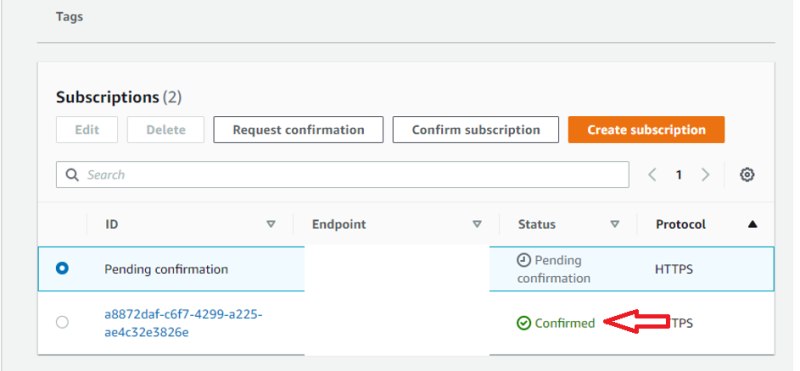Click the Edit button
Screen dimensions: 800x371
(87, 130)
